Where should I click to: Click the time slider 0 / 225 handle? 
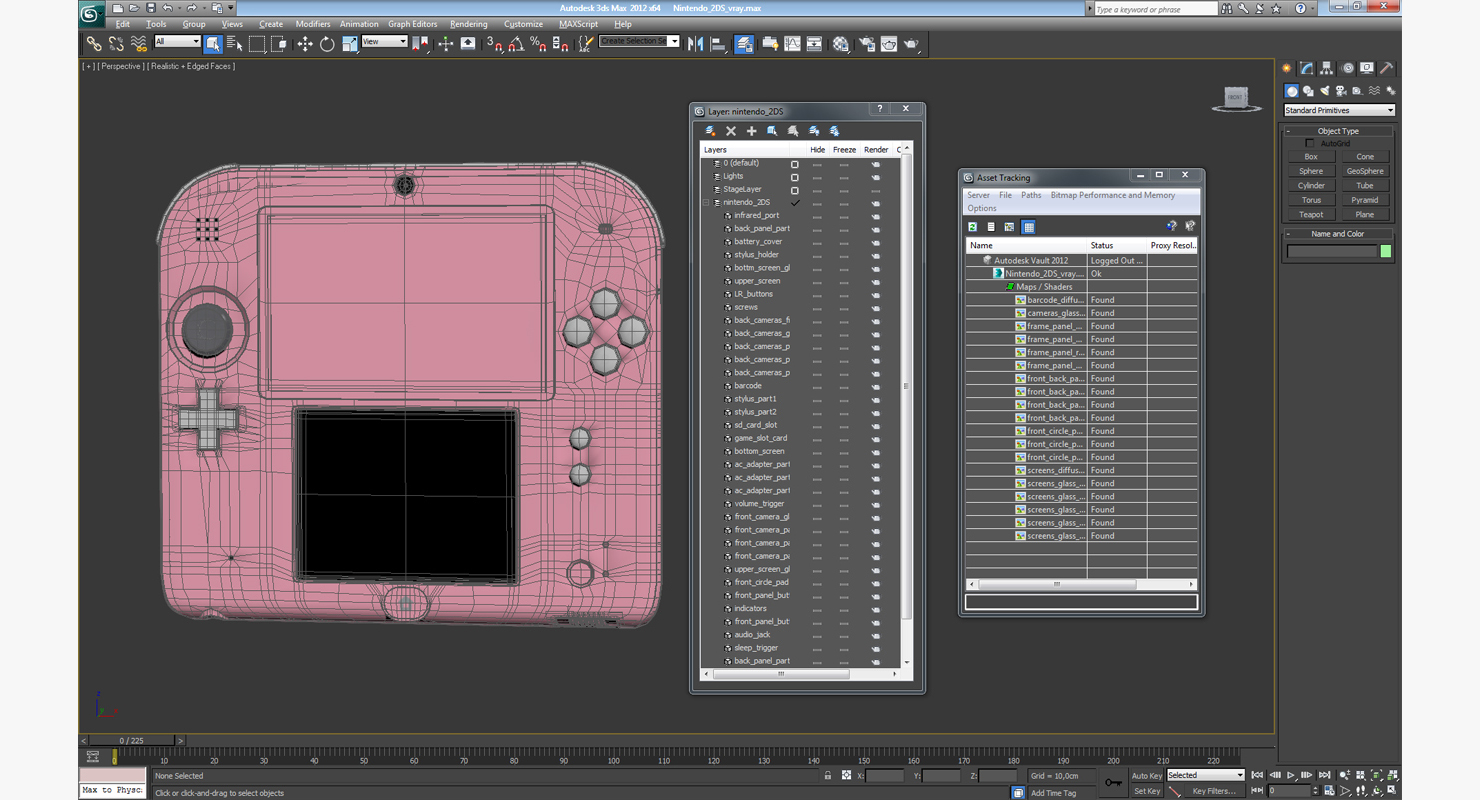click(x=131, y=741)
